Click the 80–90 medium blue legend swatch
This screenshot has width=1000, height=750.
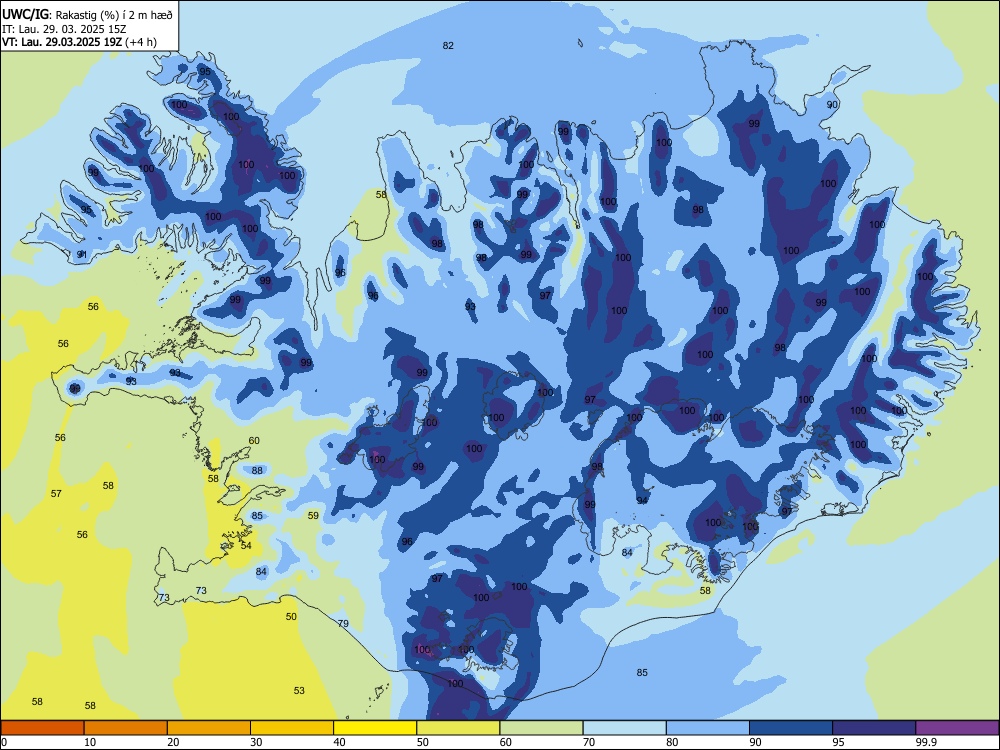(x=708, y=728)
